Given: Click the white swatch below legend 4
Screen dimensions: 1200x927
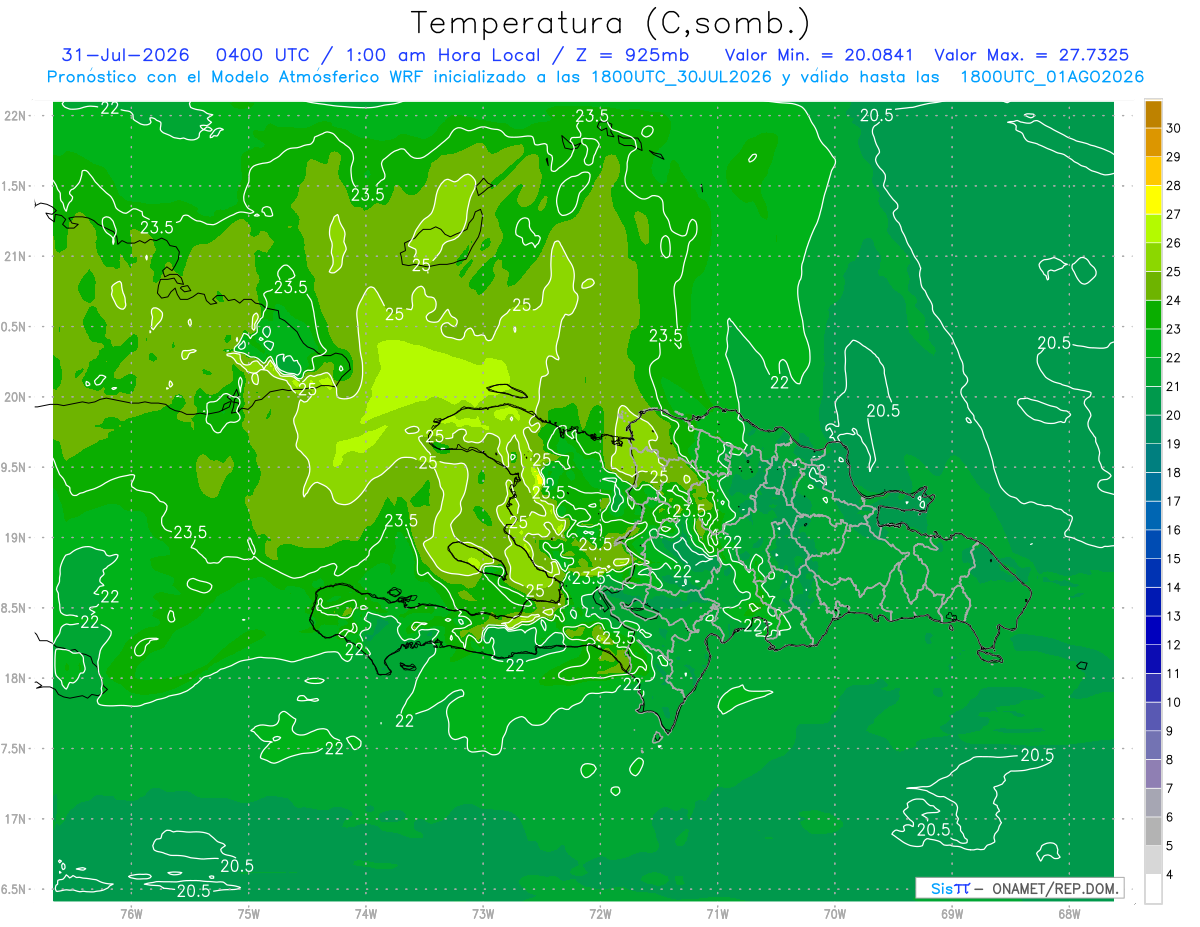Looking at the screenshot, I should (1153, 889).
